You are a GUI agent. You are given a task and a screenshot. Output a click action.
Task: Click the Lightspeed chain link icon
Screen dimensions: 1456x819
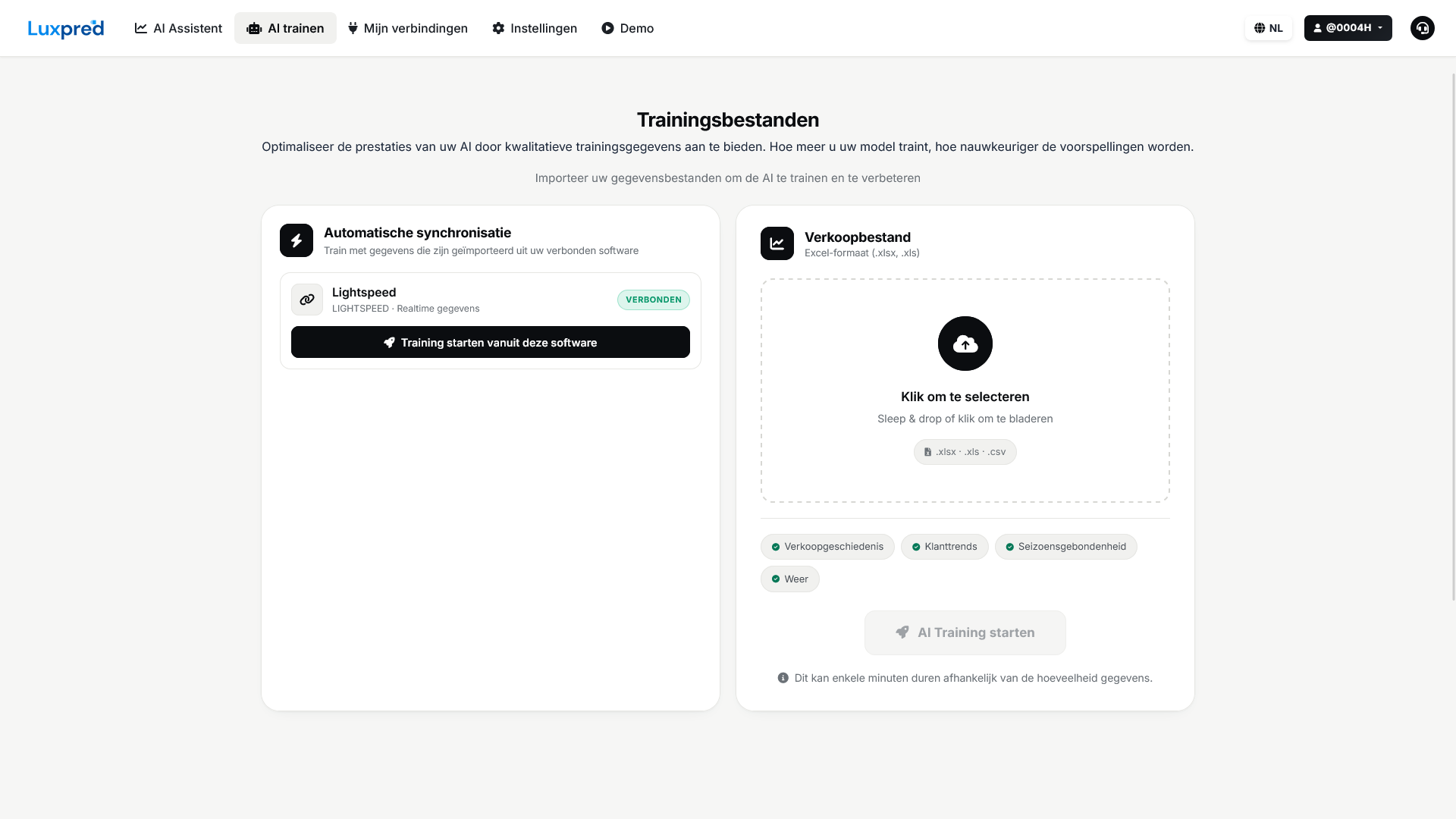(307, 300)
